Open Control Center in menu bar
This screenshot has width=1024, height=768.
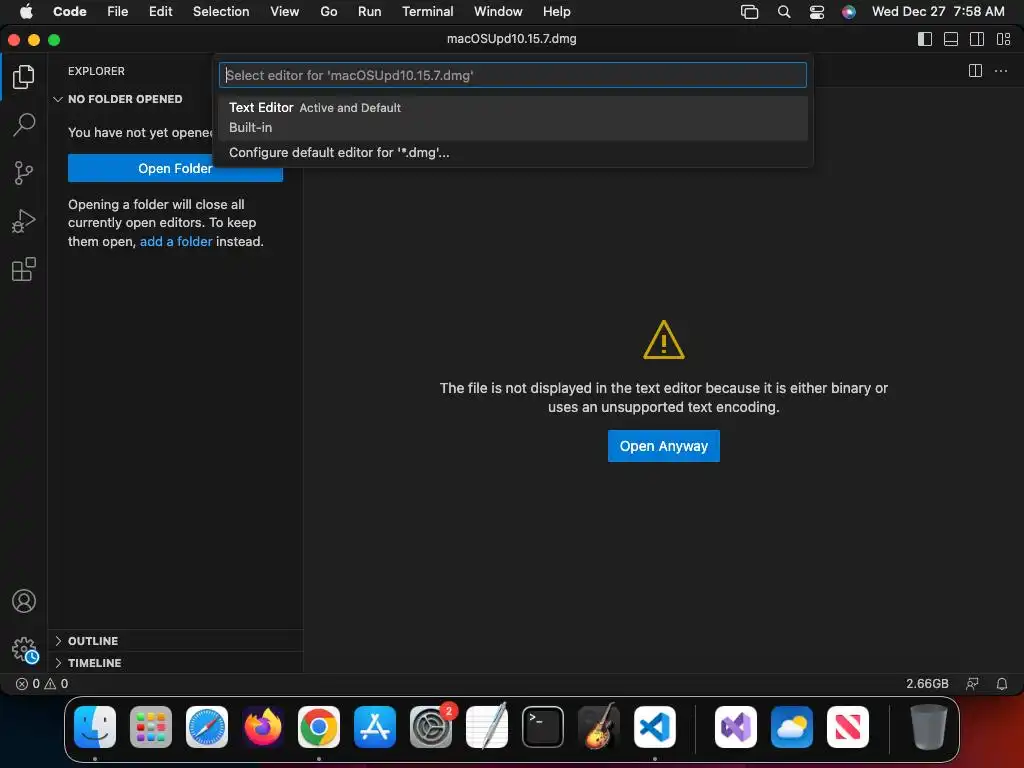(x=816, y=12)
